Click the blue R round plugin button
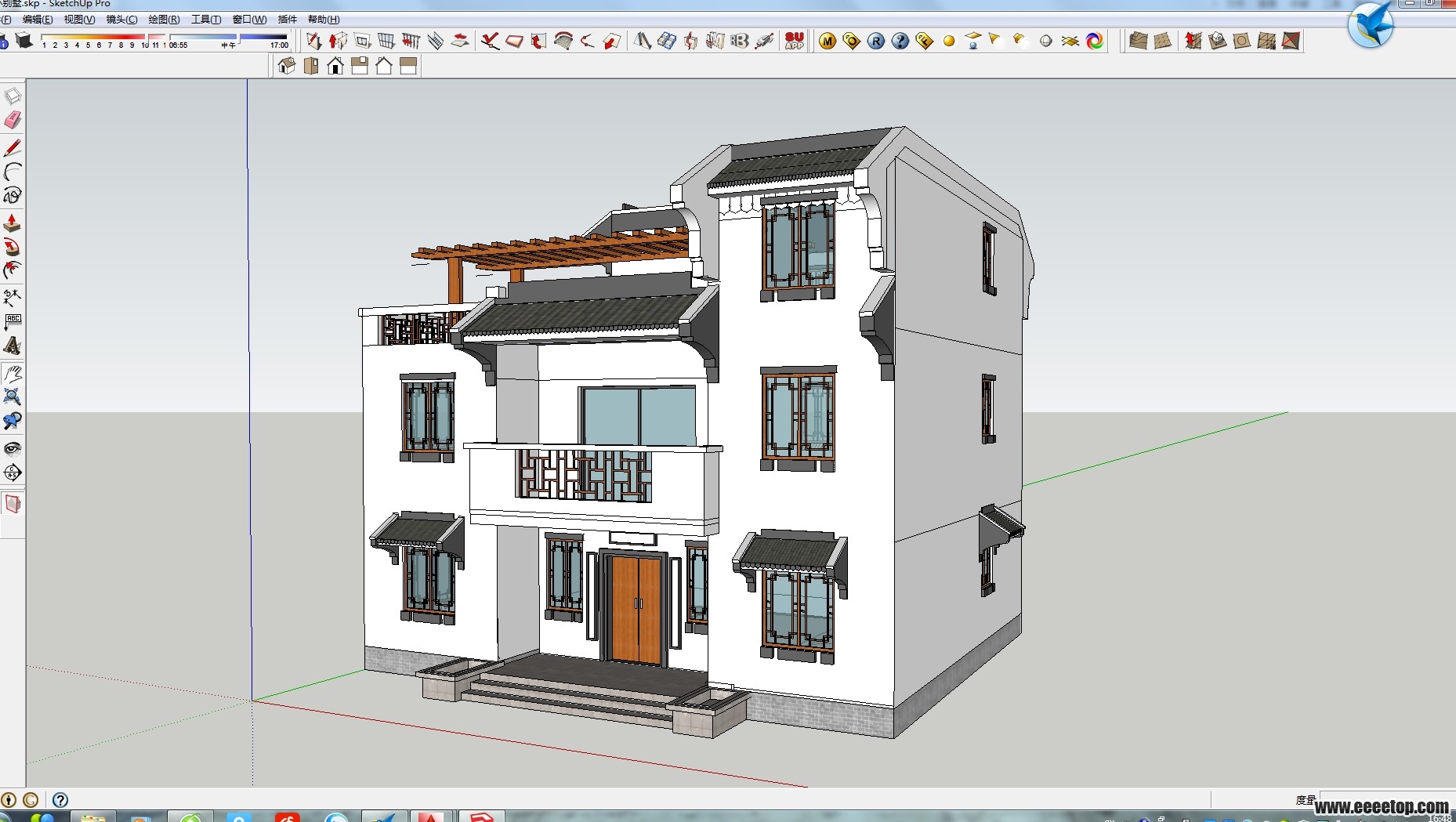The height and width of the screenshot is (822, 1456). [876, 41]
